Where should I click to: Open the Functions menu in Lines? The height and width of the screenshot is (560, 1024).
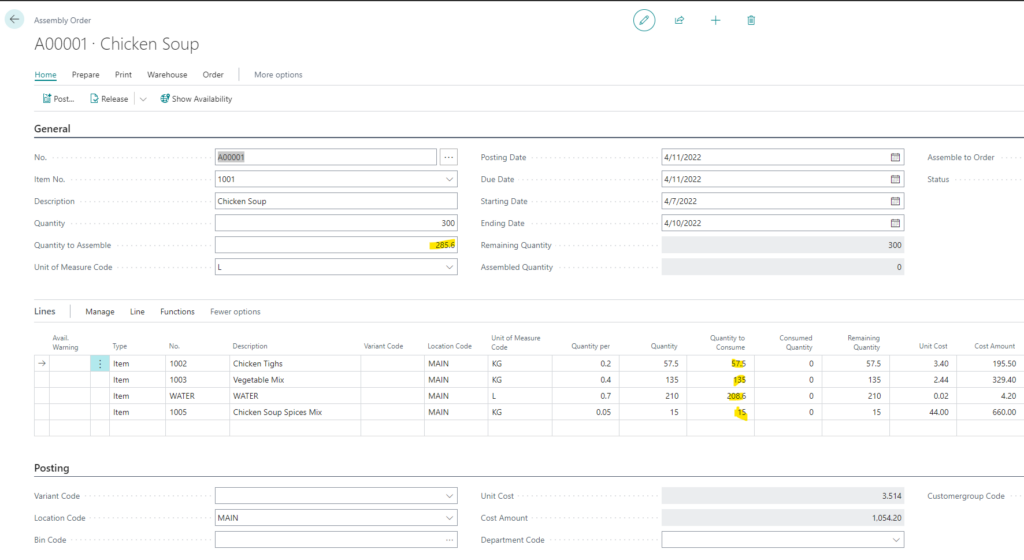(177, 312)
